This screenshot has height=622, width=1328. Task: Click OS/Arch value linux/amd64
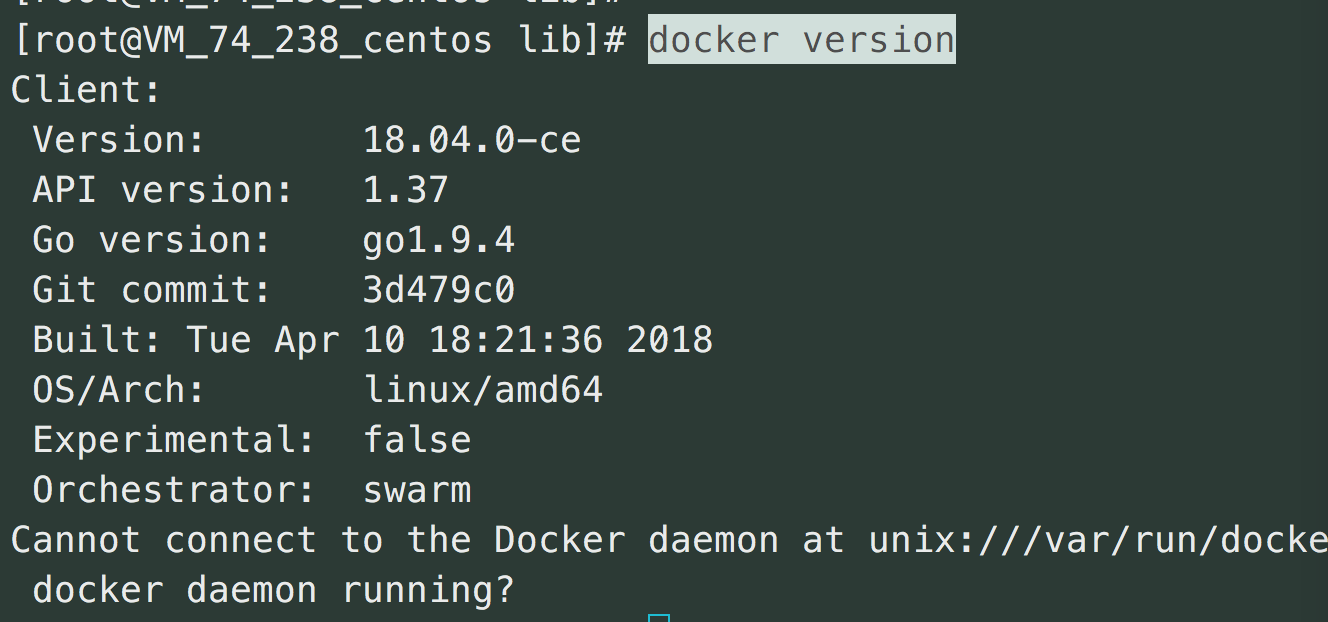click(x=483, y=390)
